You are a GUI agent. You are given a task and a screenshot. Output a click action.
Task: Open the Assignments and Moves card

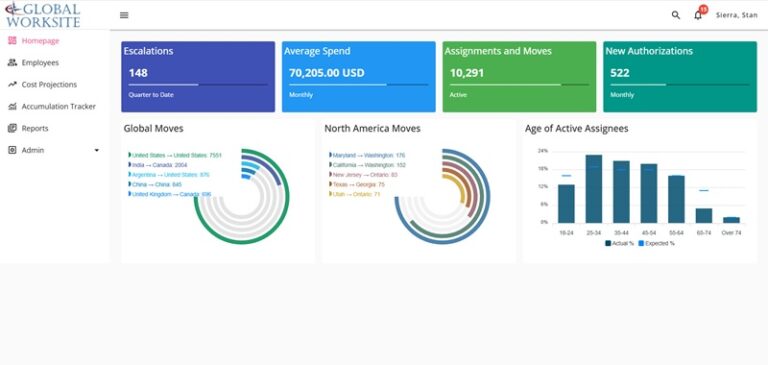tap(519, 76)
